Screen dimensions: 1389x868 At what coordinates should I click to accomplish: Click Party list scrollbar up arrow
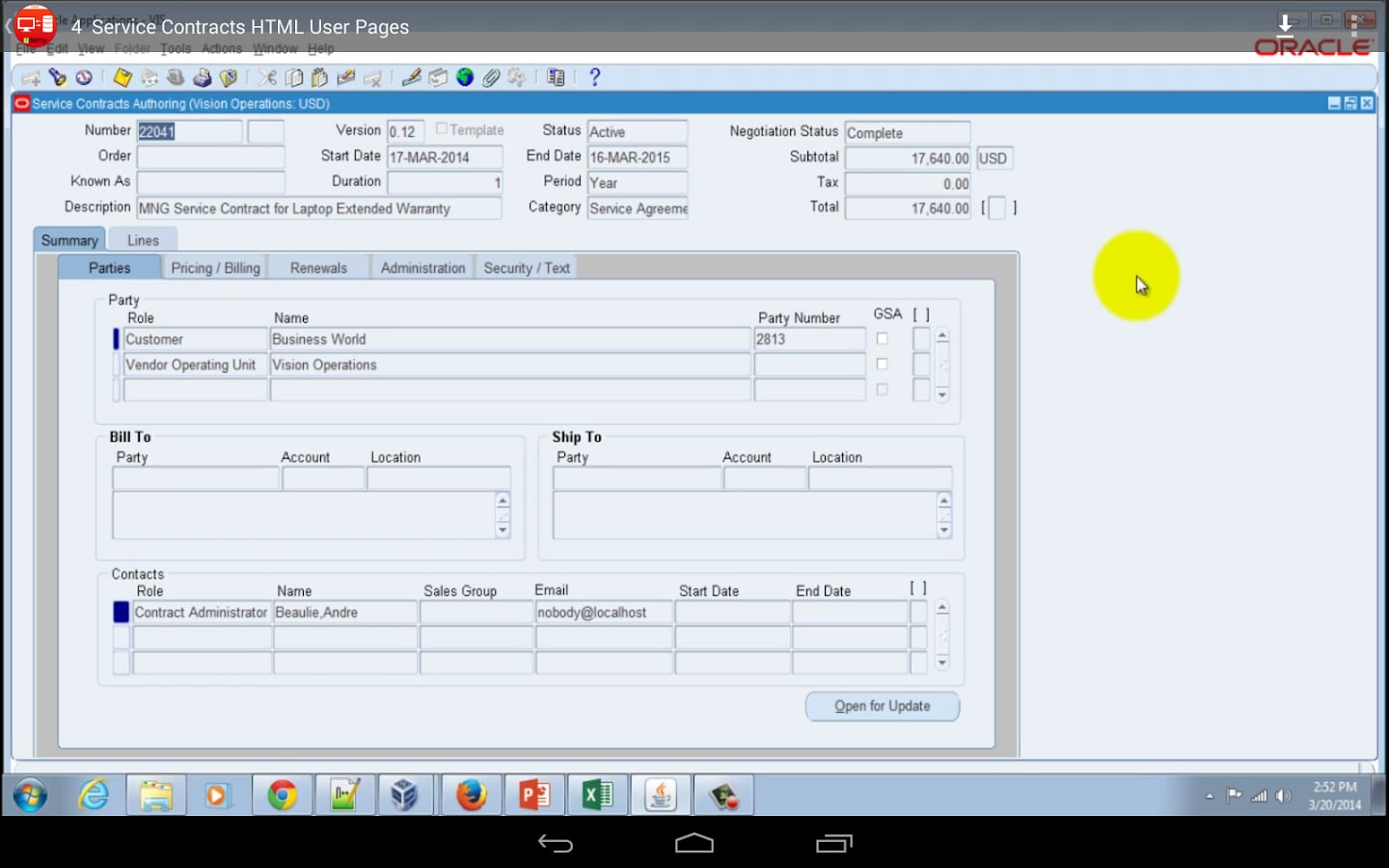(x=942, y=336)
